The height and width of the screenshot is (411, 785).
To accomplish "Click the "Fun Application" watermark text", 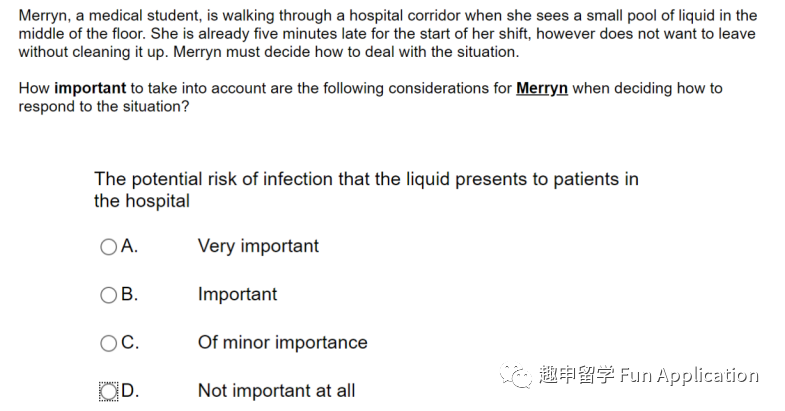I will point(689,375).
